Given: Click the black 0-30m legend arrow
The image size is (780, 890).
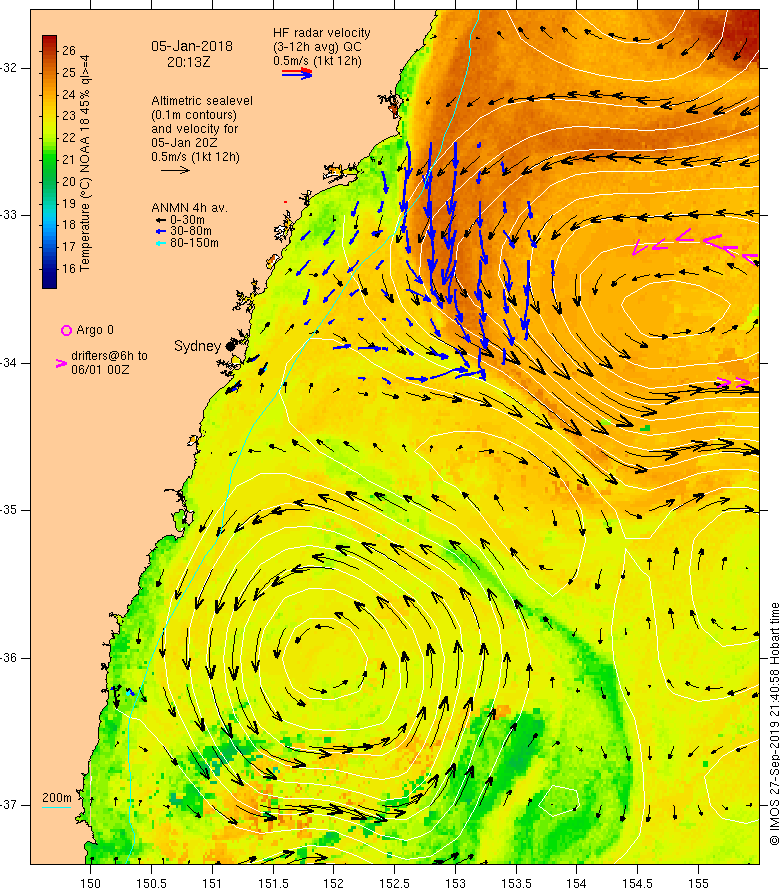Looking at the screenshot, I should tap(161, 220).
